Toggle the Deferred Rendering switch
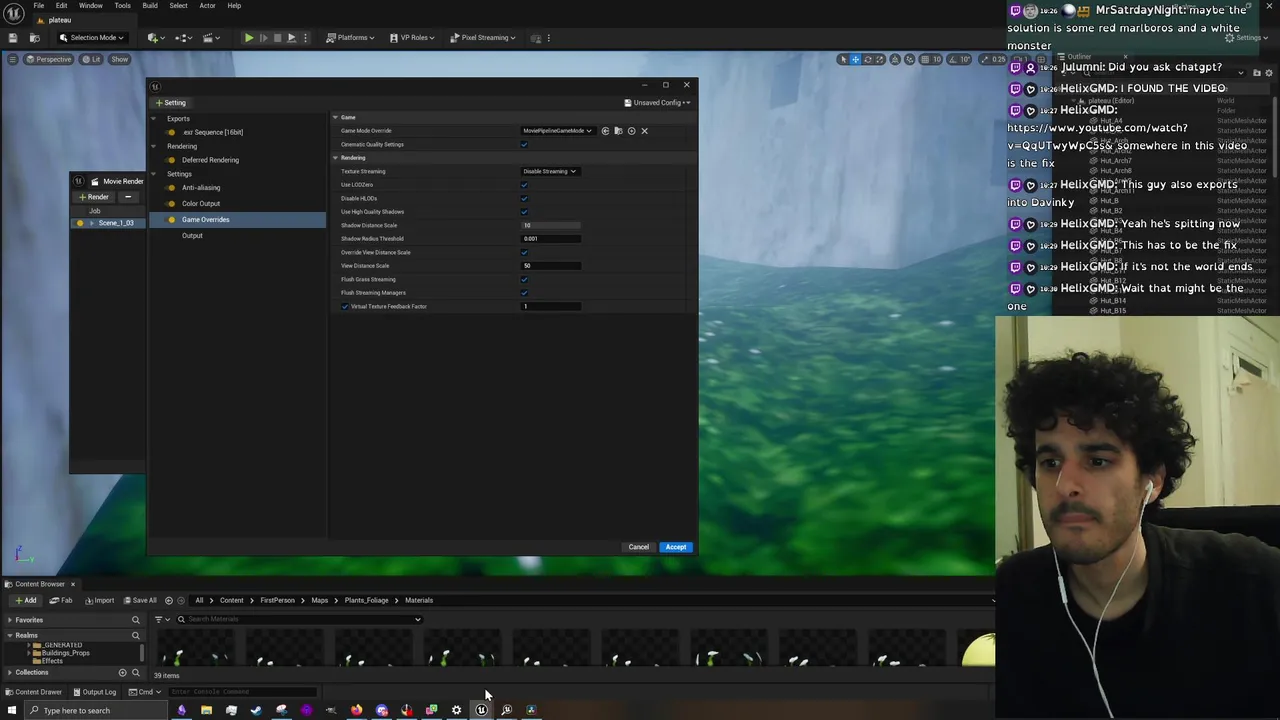 171,160
